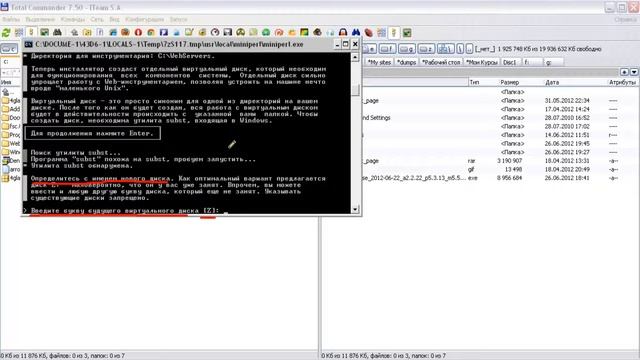Open the Конфигурация menu
This screenshot has height=360, width=640.
point(144,19)
